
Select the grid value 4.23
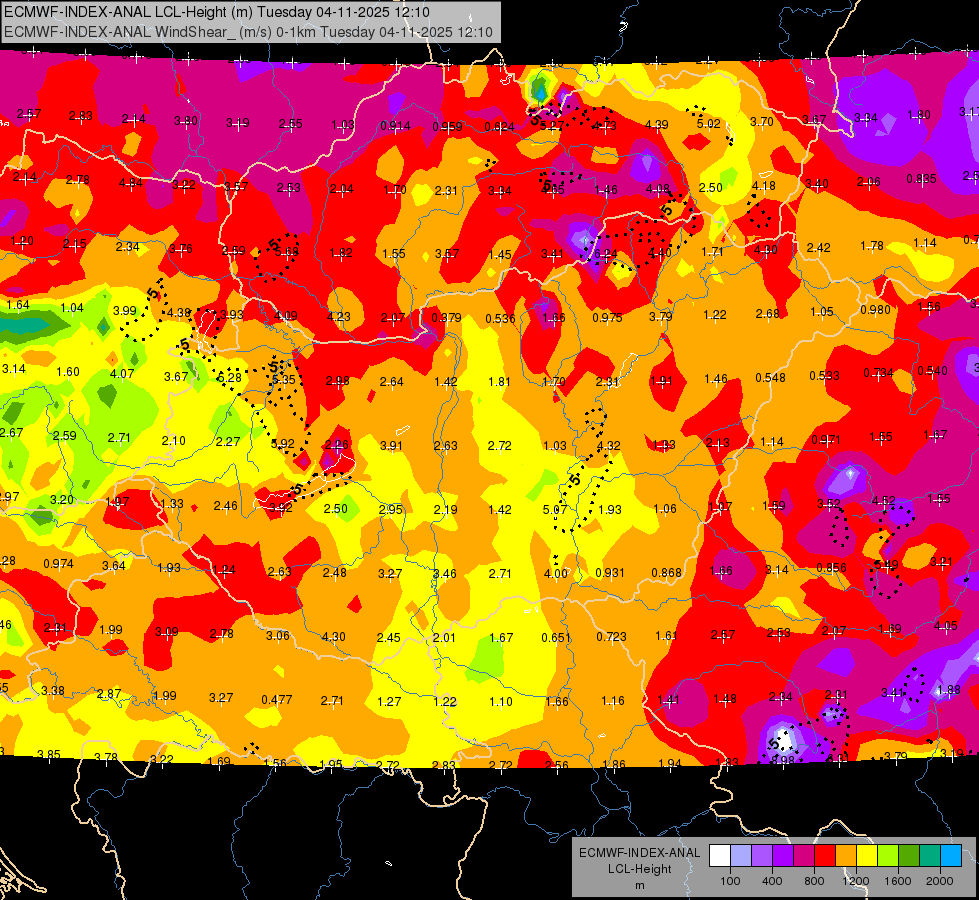pos(338,317)
